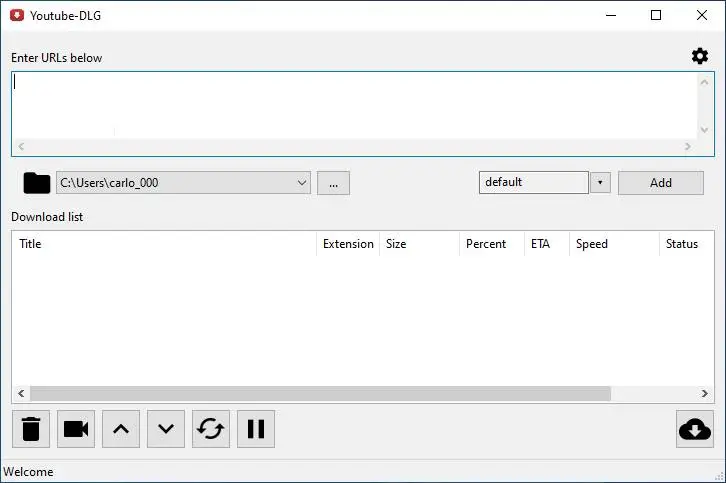
Task: Click the Add button
Action: 661,183
